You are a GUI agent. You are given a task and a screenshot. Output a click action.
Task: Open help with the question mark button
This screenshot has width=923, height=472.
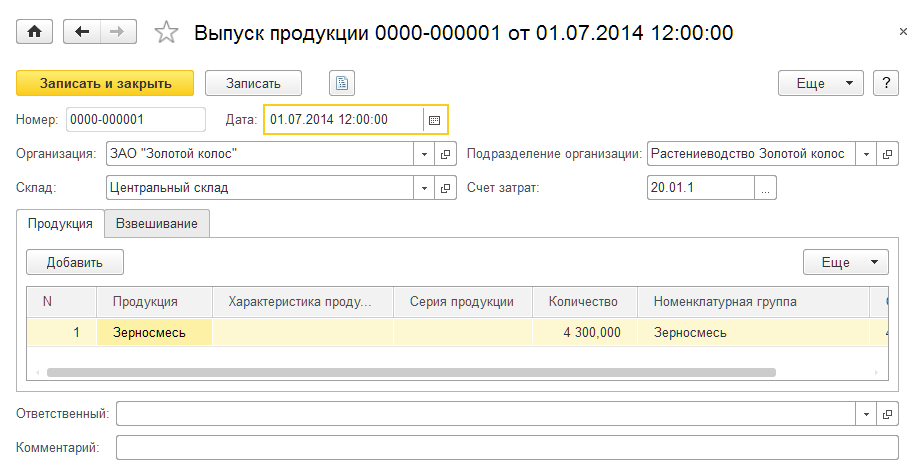tap(886, 83)
